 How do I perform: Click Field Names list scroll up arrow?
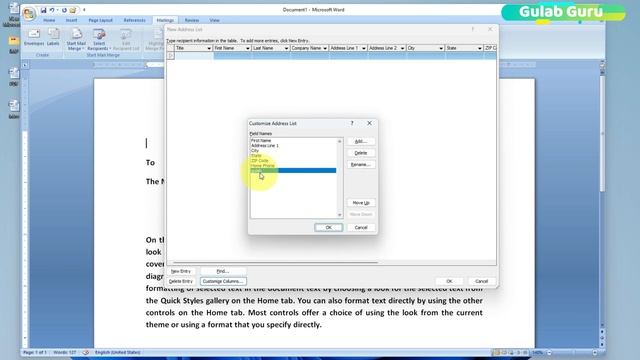(340, 141)
